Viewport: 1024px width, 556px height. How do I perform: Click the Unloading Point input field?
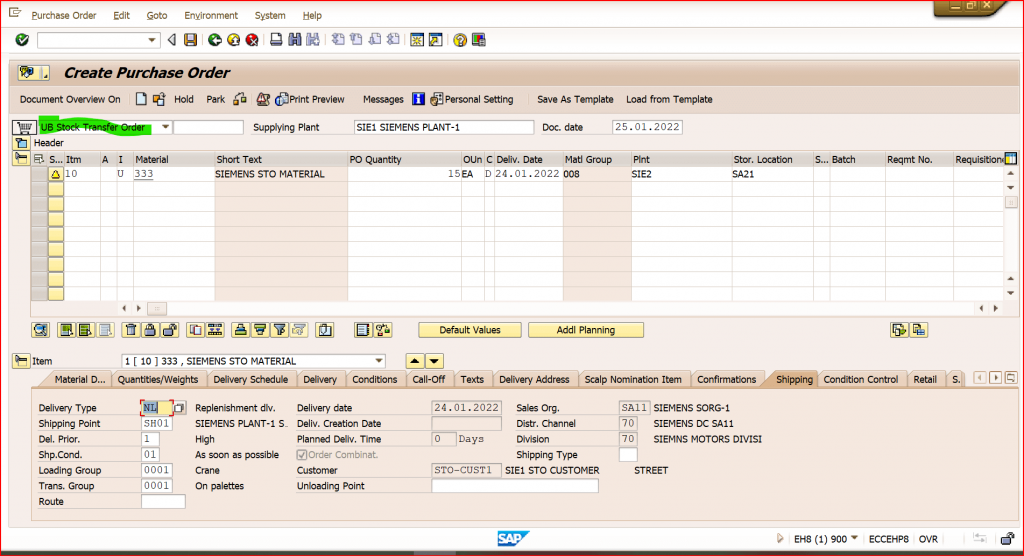(x=515, y=486)
